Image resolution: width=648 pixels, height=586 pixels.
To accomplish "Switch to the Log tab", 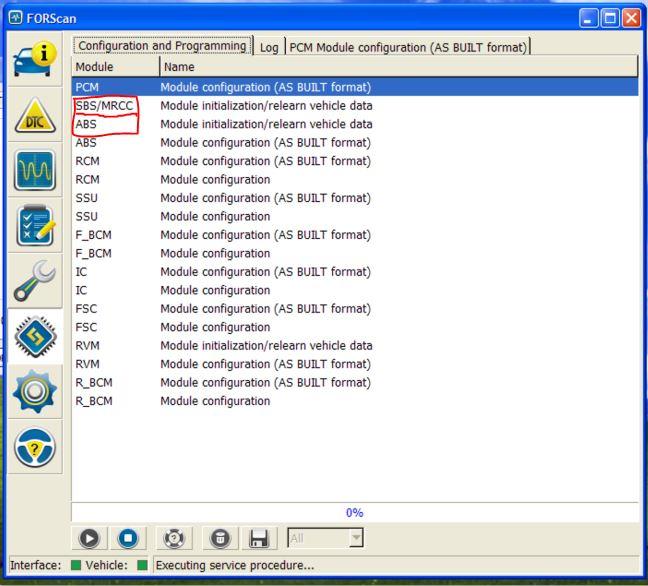I will (x=269, y=47).
